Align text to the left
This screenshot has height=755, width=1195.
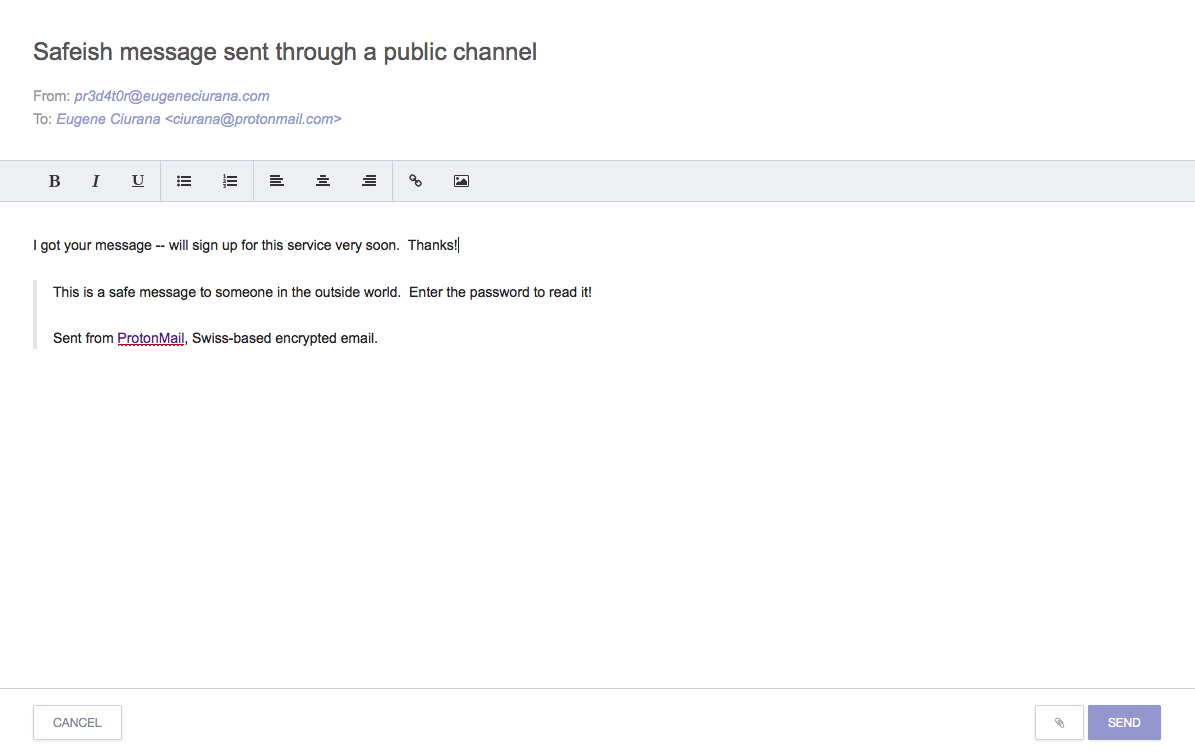click(x=277, y=181)
